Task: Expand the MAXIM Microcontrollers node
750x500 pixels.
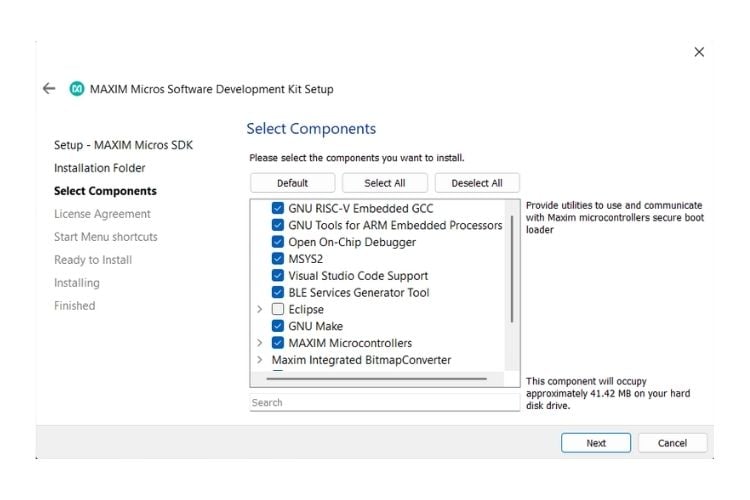Action: coord(260,343)
